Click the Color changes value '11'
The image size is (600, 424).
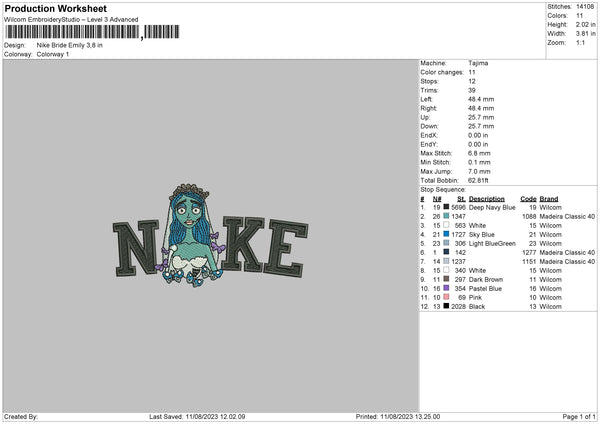[472, 72]
